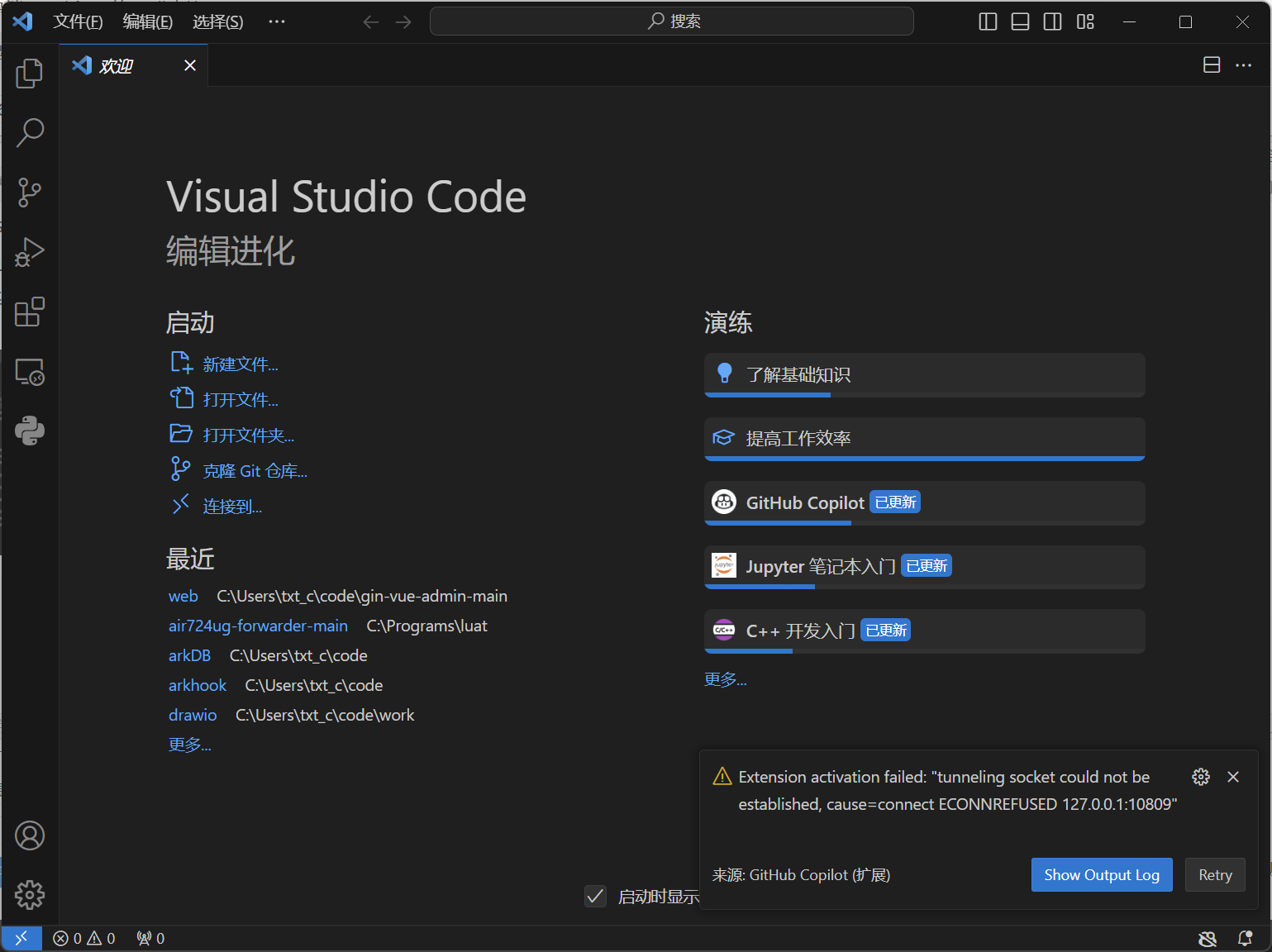Click the Copilot status icon in status bar
The width and height of the screenshot is (1272, 952).
coord(1208,938)
